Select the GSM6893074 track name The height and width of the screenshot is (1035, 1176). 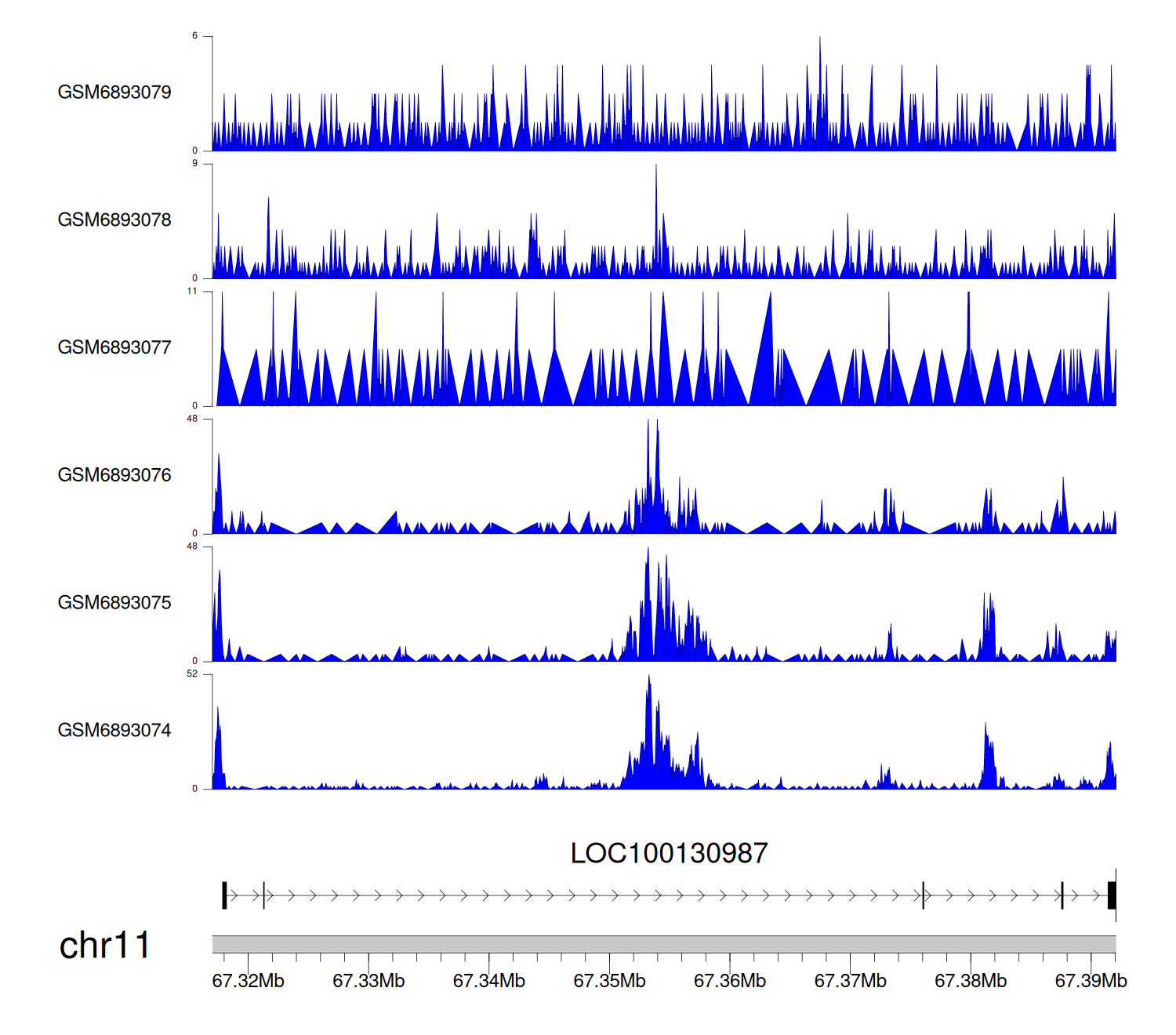click(114, 731)
